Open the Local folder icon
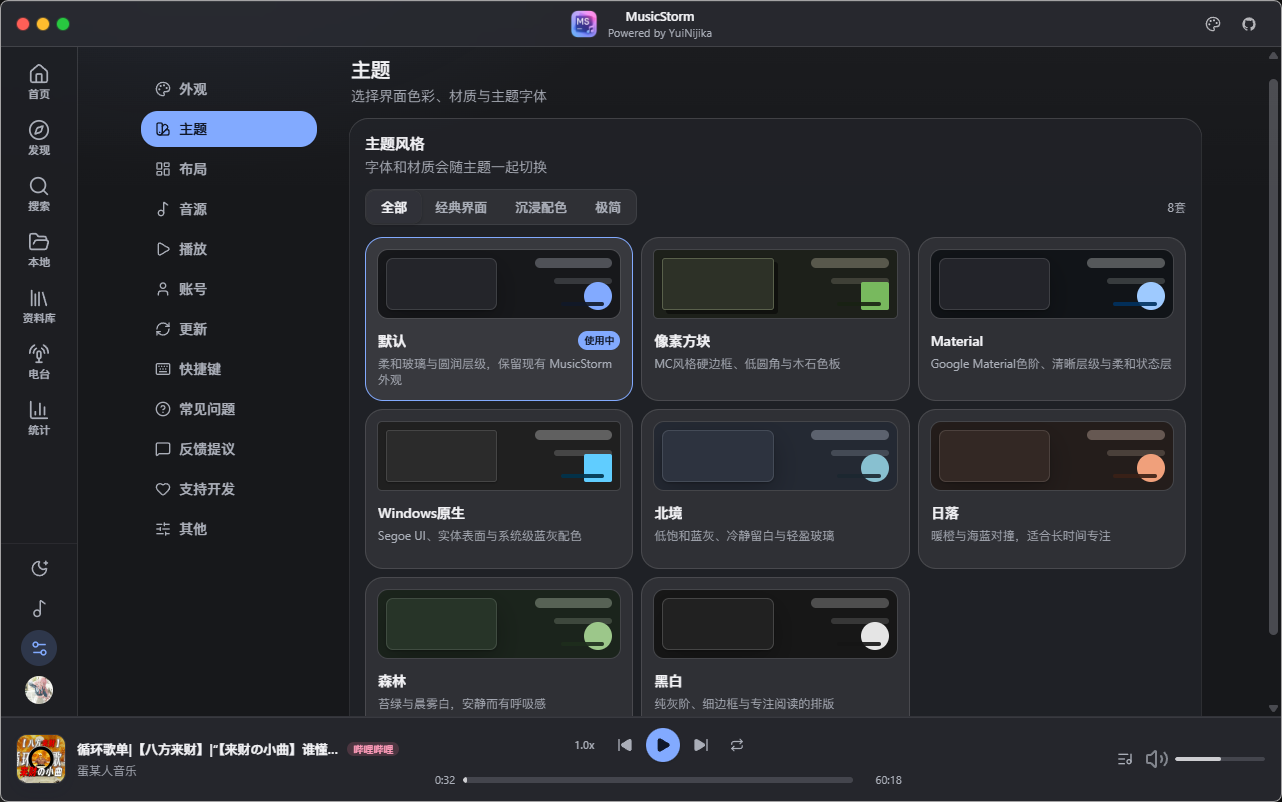The width and height of the screenshot is (1282, 802). (39, 242)
